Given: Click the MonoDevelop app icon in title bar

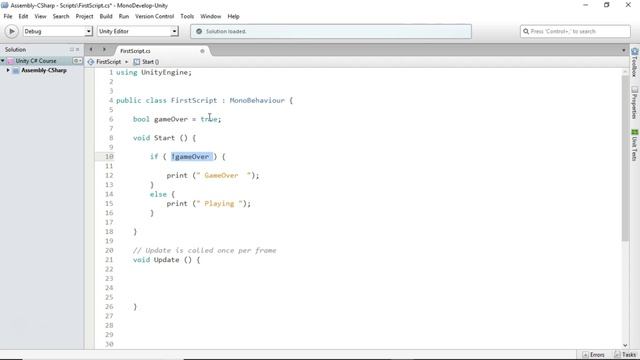Looking at the screenshot, I should click(x=4, y=5).
